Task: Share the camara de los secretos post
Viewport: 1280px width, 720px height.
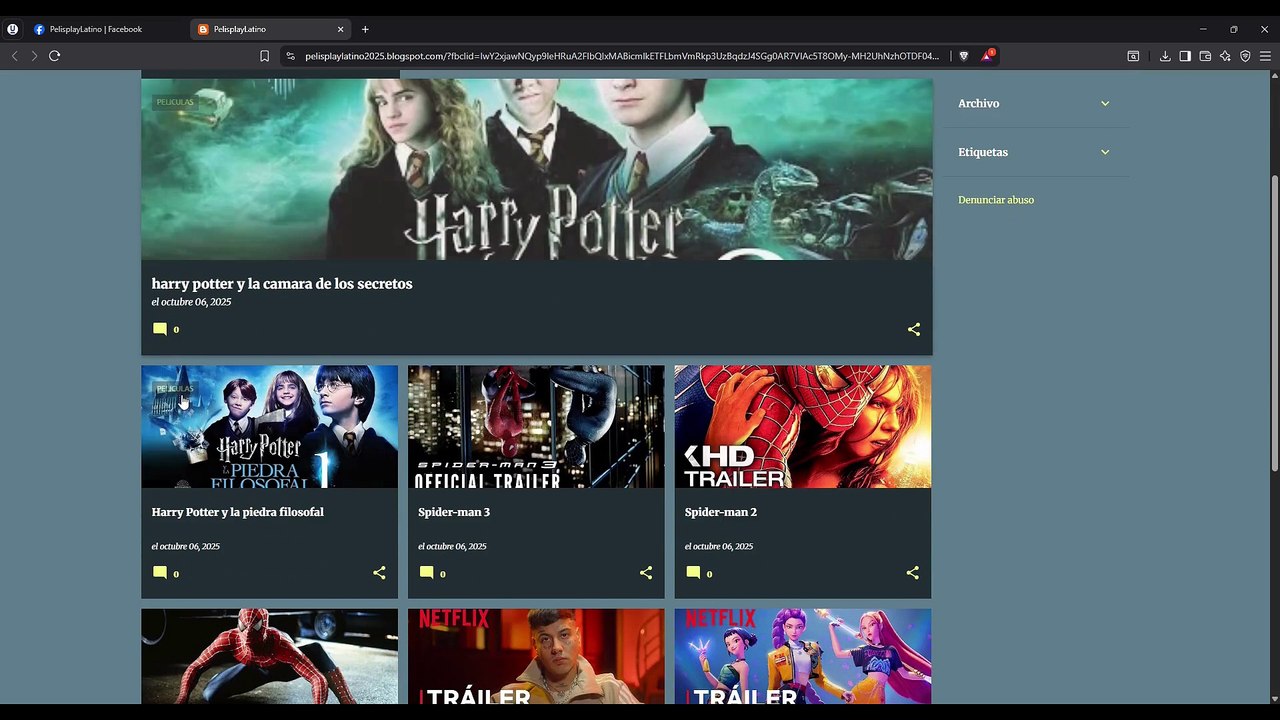Action: [x=914, y=329]
